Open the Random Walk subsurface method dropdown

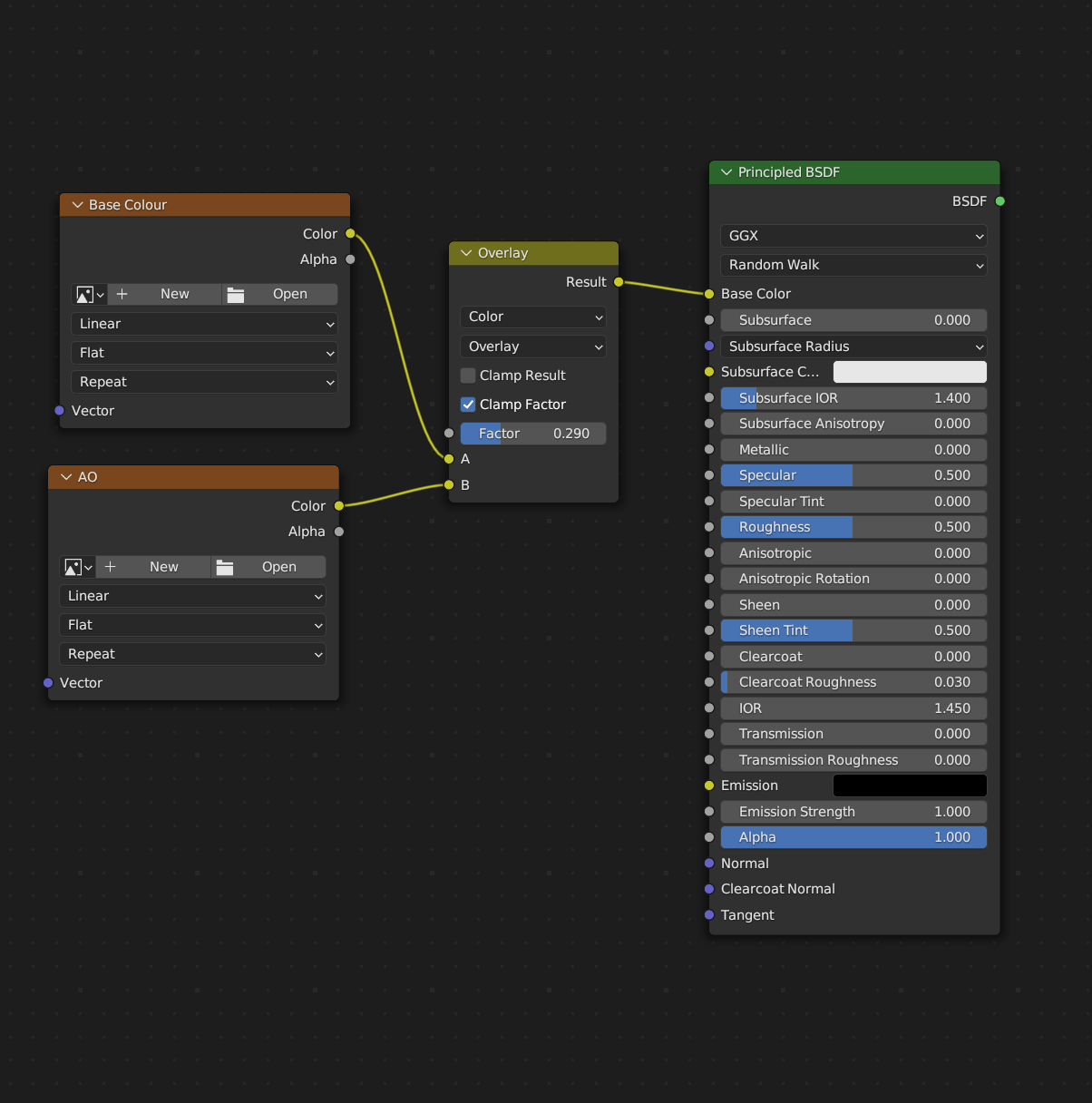pyautogui.click(x=853, y=265)
